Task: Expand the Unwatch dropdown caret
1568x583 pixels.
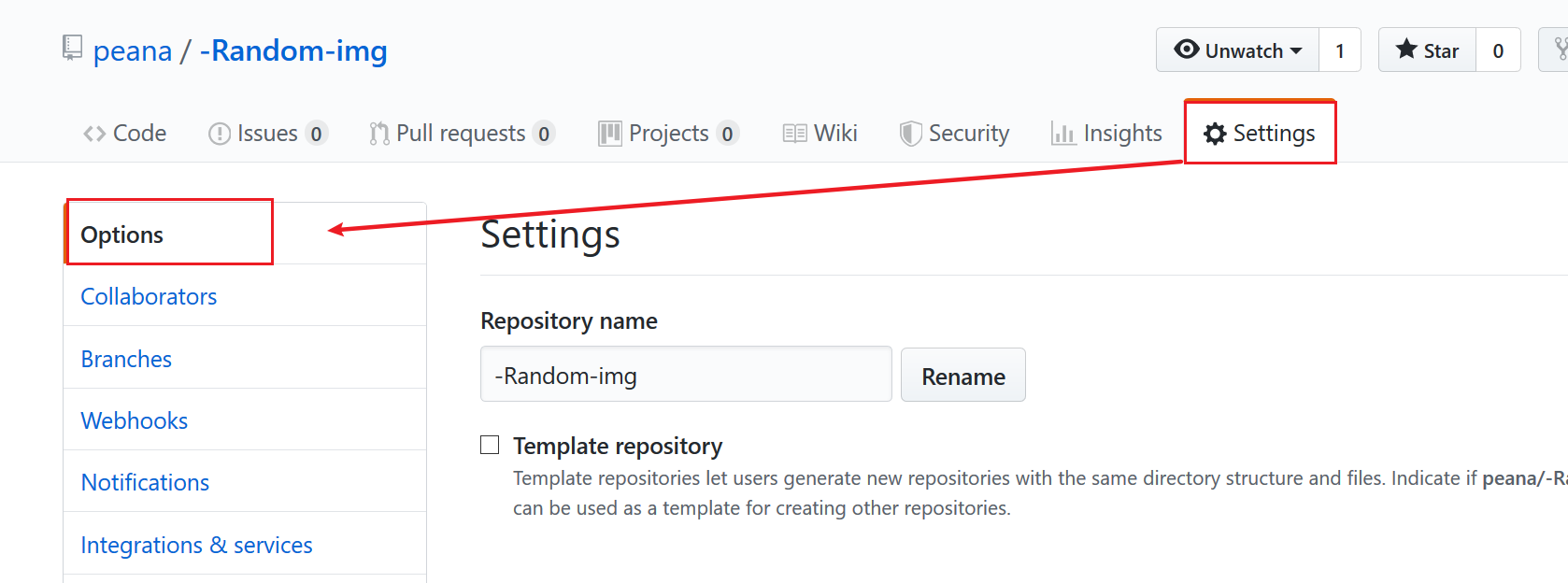Action: click(x=1295, y=50)
